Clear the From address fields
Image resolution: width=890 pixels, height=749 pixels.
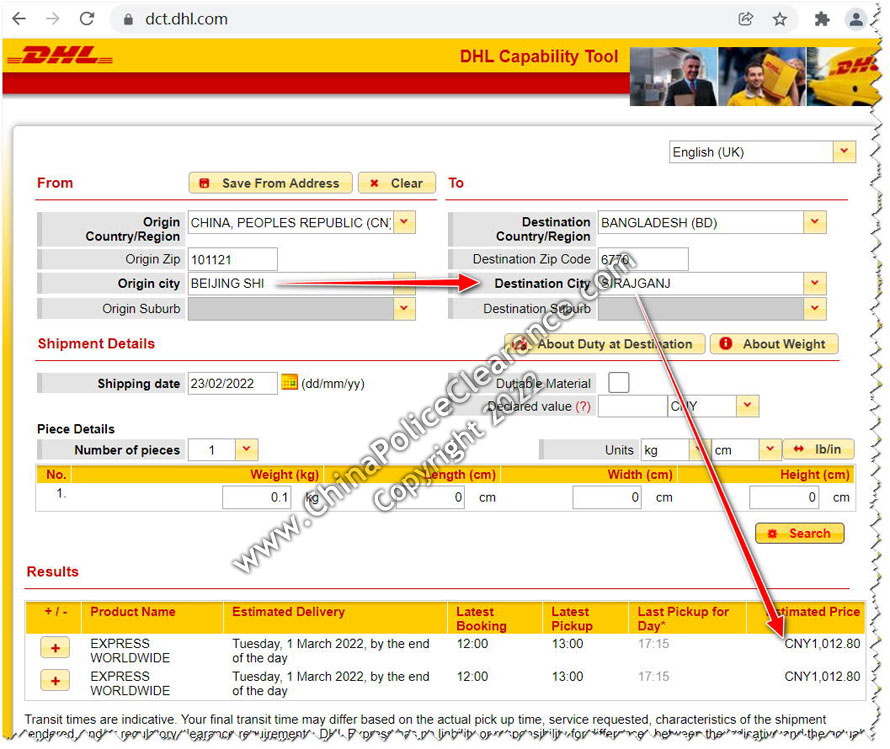397,183
